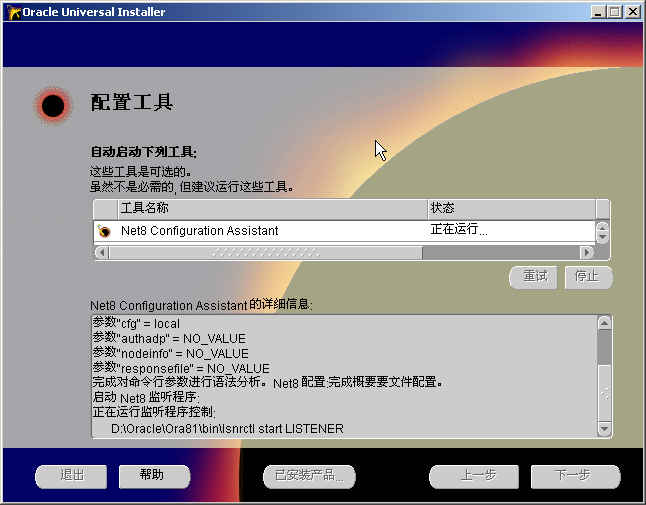Click the horizontal scrollbar thumb in tool list
The image size is (646, 505).
point(265,252)
